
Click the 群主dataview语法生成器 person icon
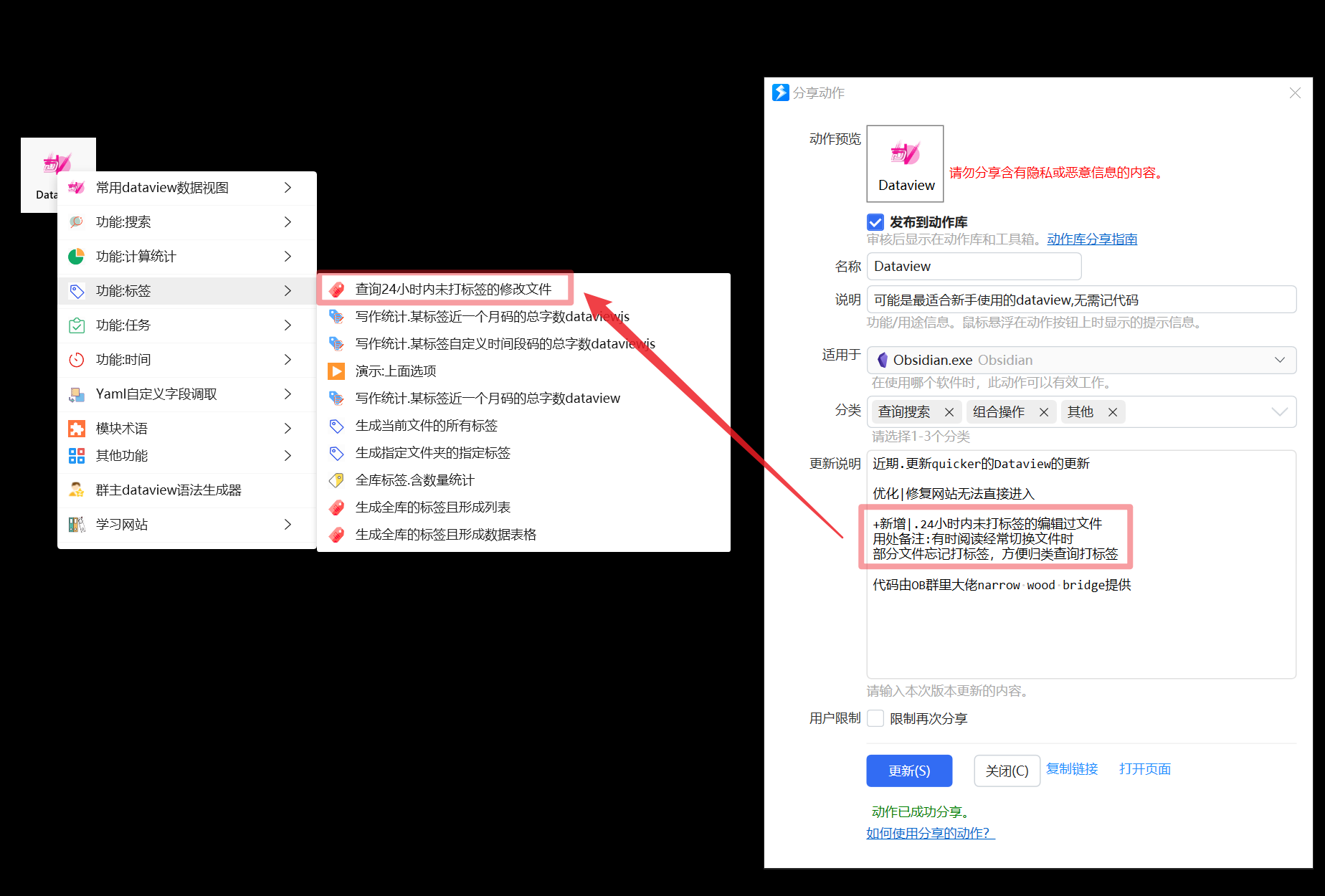click(76, 490)
